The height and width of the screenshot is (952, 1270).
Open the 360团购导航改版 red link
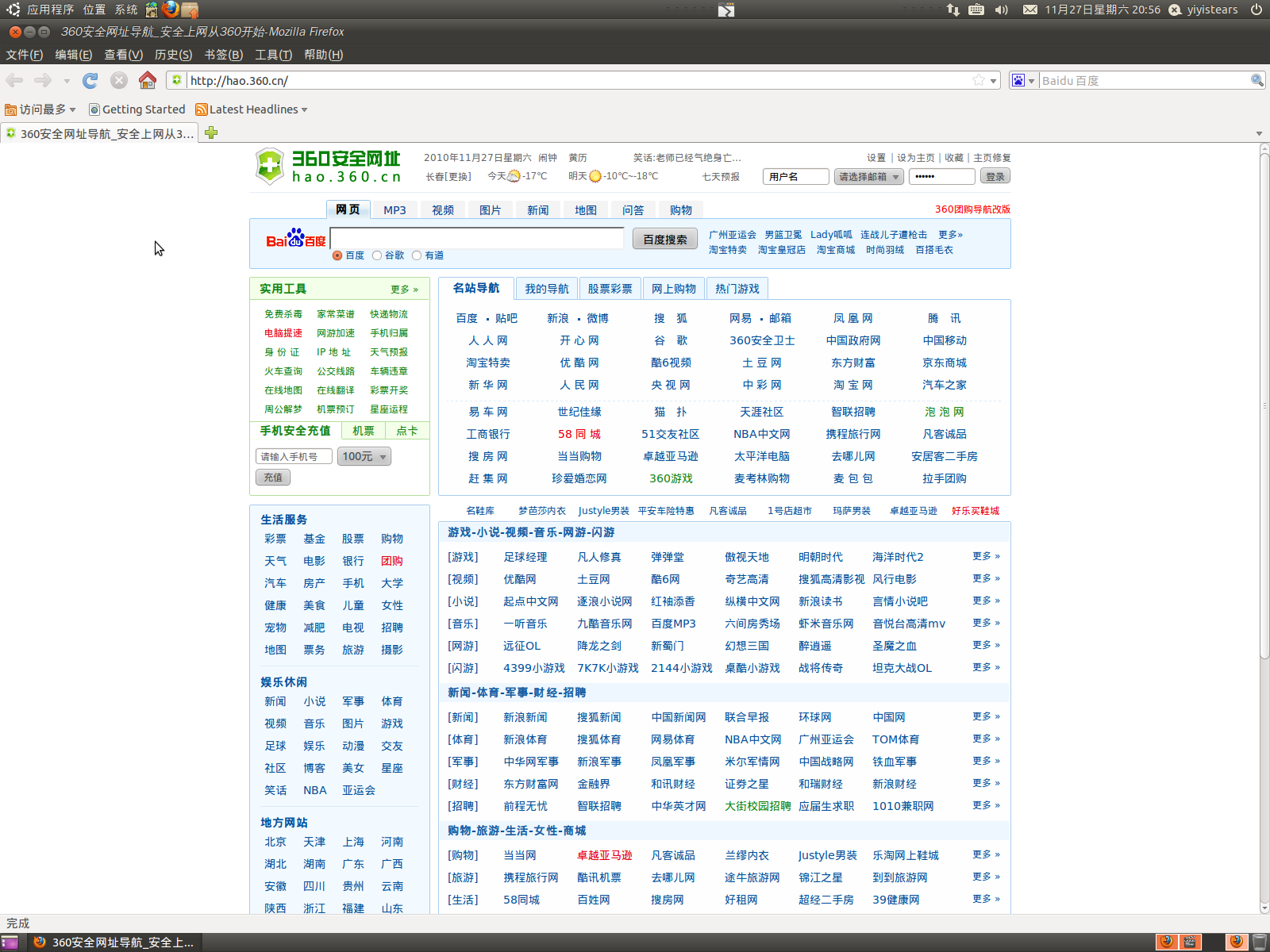point(972,209)
